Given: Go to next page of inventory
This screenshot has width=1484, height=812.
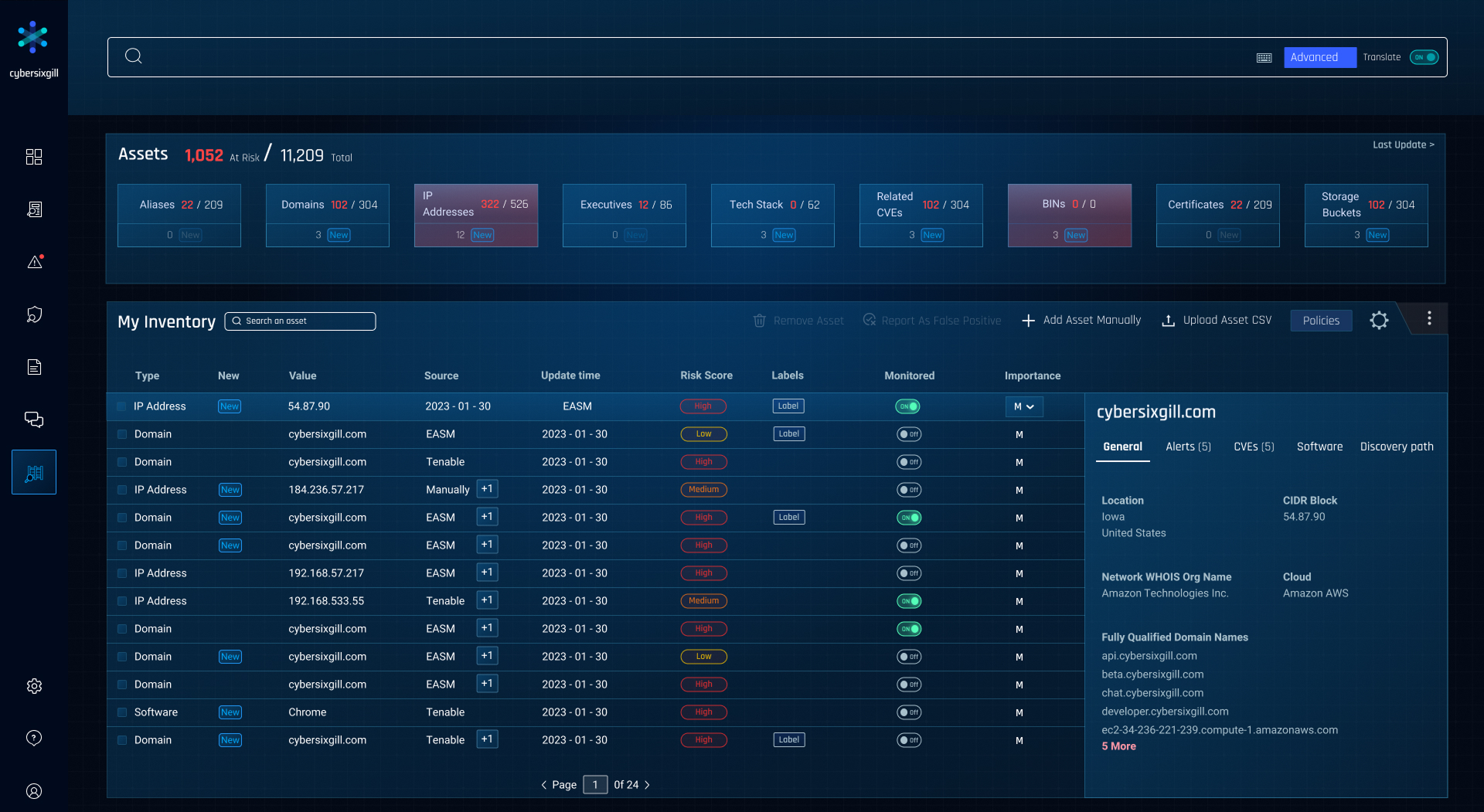Looking at the screenshot, I should pos(647,785).
